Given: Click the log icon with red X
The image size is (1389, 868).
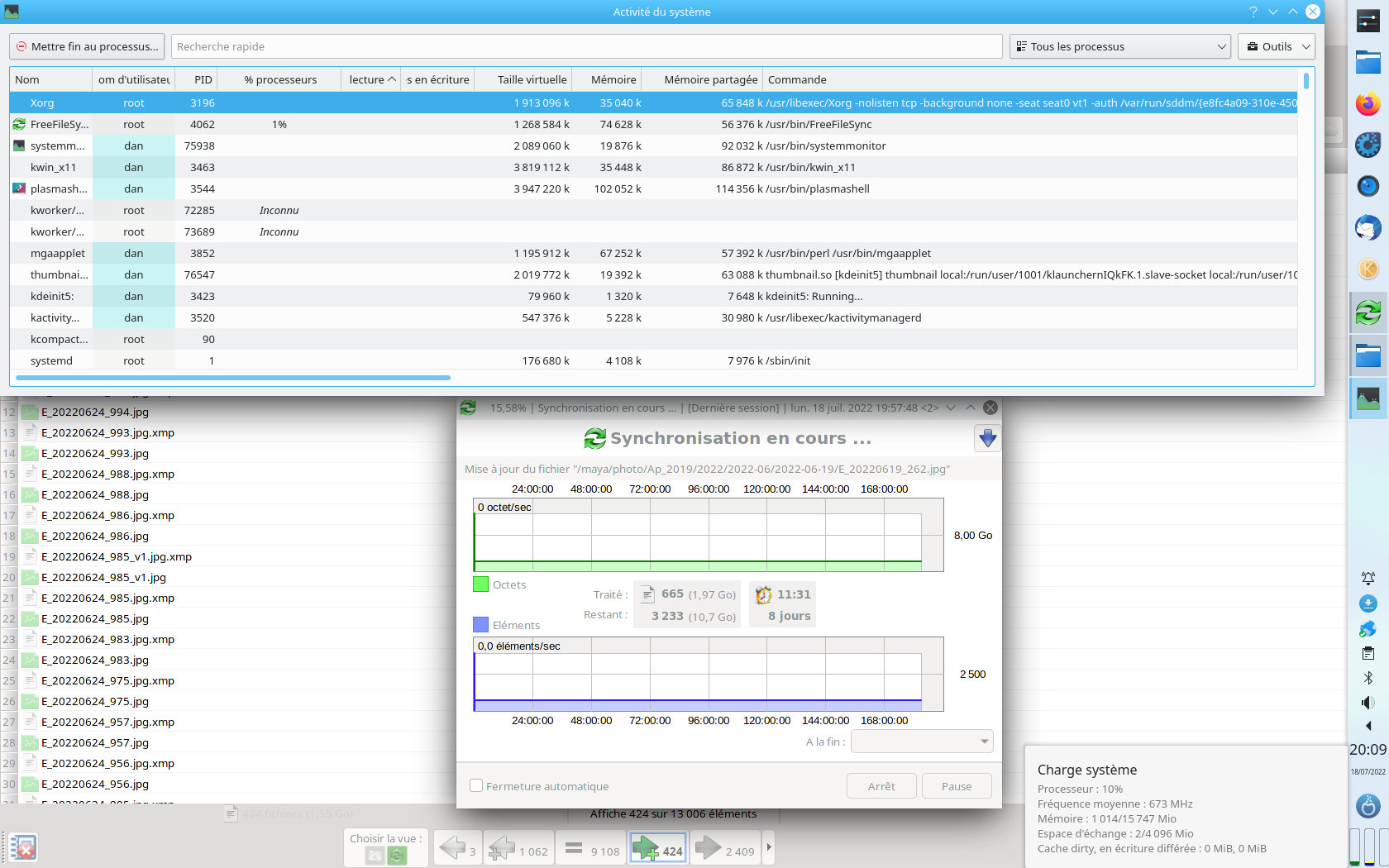Looking at the screenshot, I should pos(23,847).
